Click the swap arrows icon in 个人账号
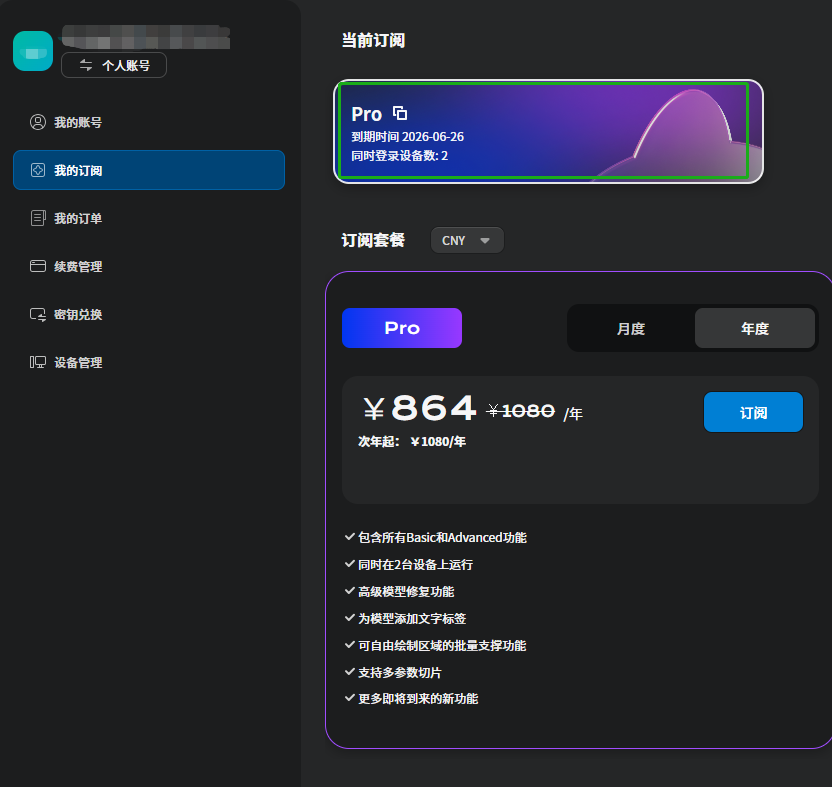832x787 pixels. 86,65
